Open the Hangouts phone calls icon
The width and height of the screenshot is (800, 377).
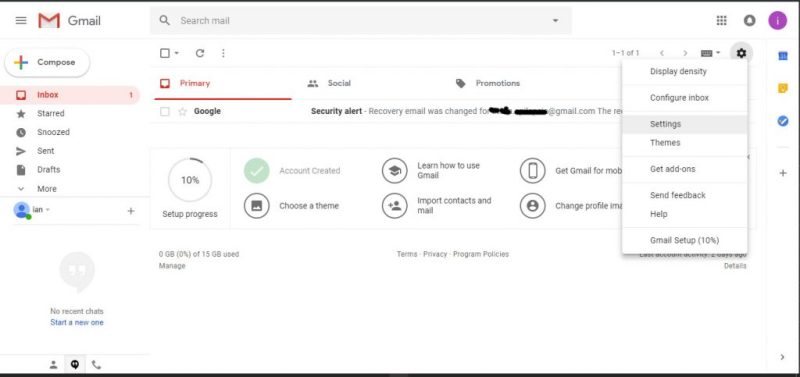tap(96, 364)
